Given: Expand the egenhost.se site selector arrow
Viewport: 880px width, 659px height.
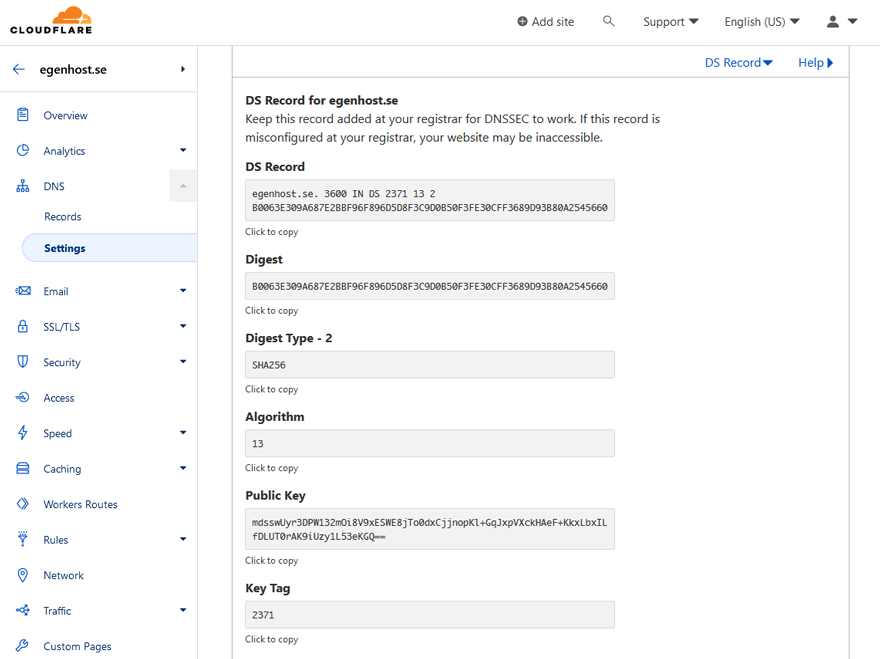Looking at the screenshot, I should [x=182, y=69].
